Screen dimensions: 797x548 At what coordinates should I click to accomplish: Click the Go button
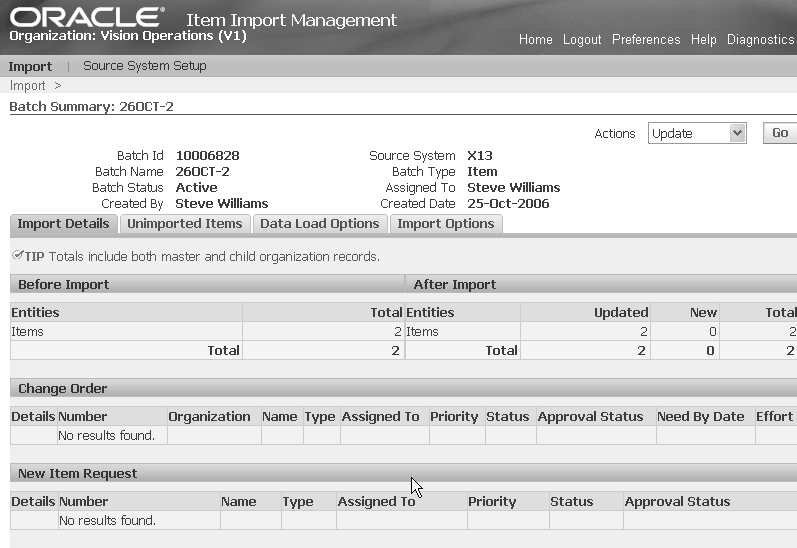click(780, 133)
